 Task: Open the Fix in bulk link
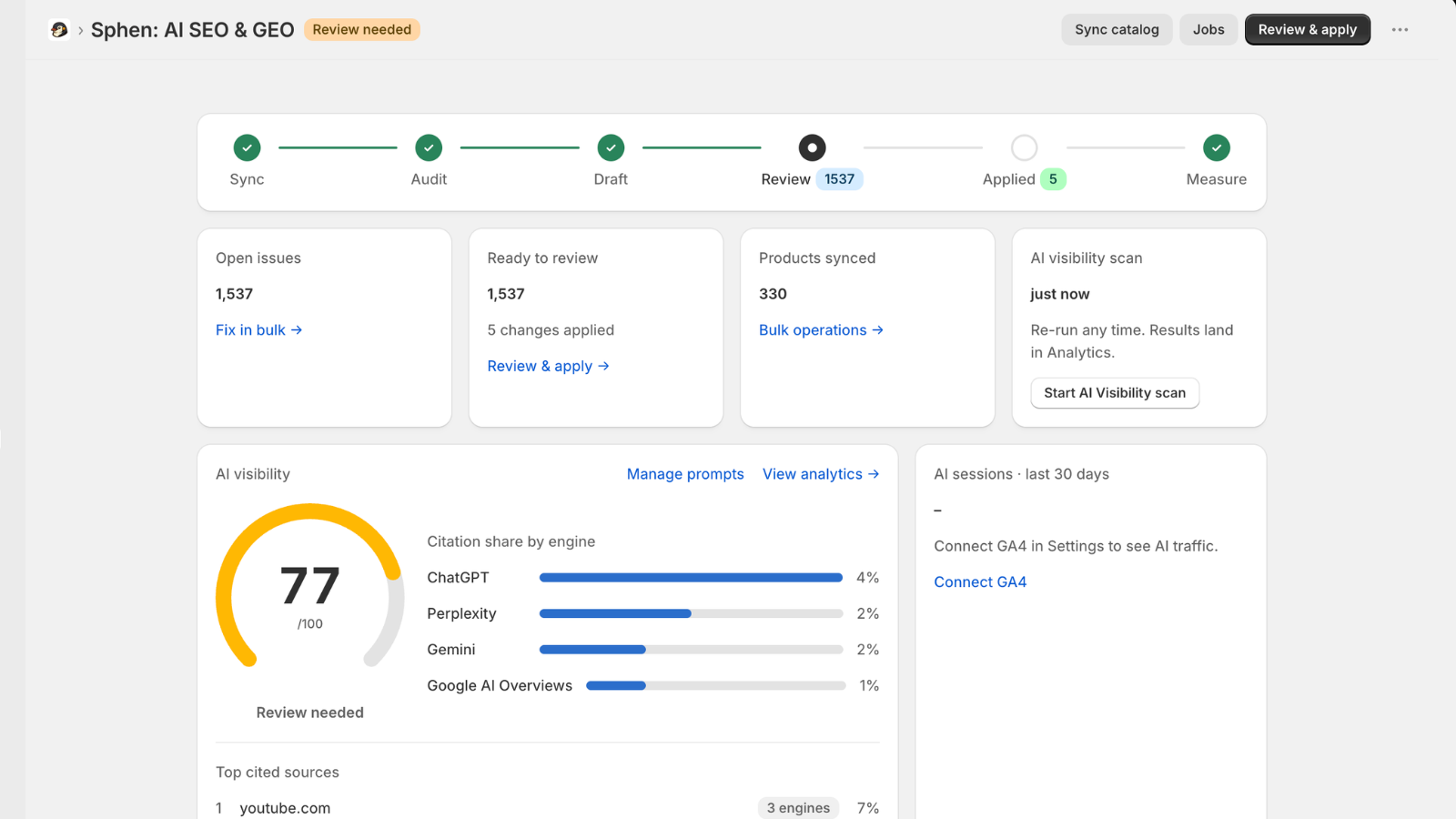(x=258, y=330)
